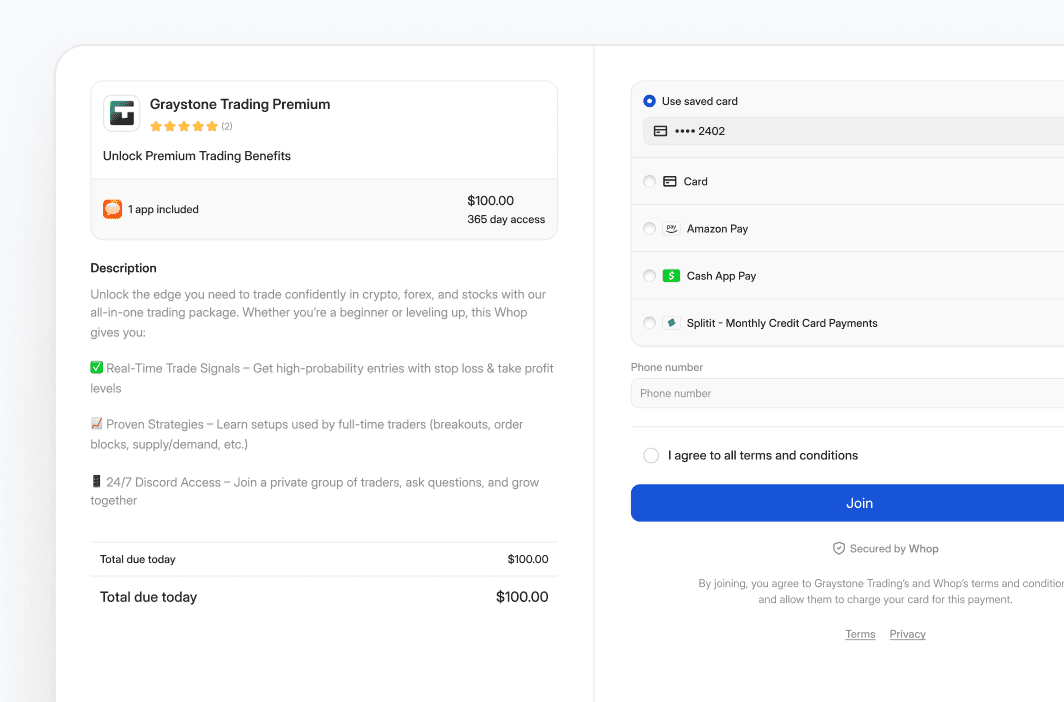
Task: Check the agree to terms and conditions box
Action: [x=651, y=455]
